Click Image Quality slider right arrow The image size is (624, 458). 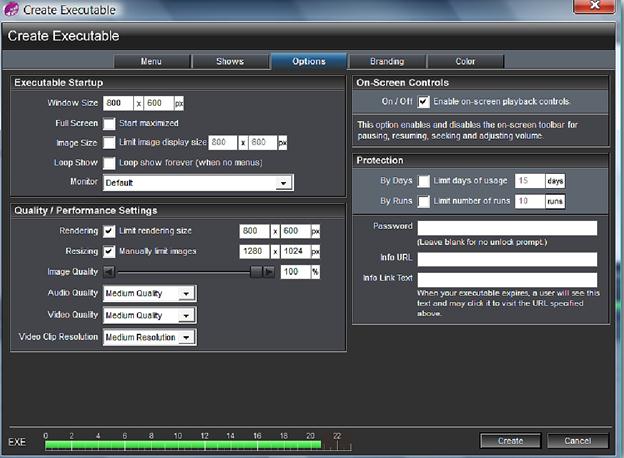coord(269,272)
